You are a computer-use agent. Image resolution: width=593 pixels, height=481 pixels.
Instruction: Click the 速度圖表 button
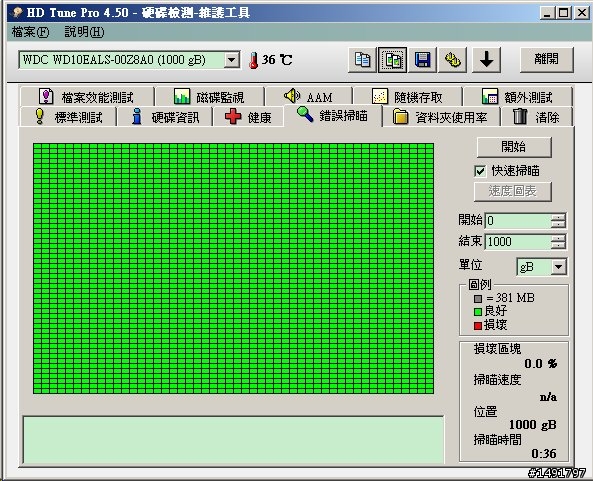pos(512,191)
